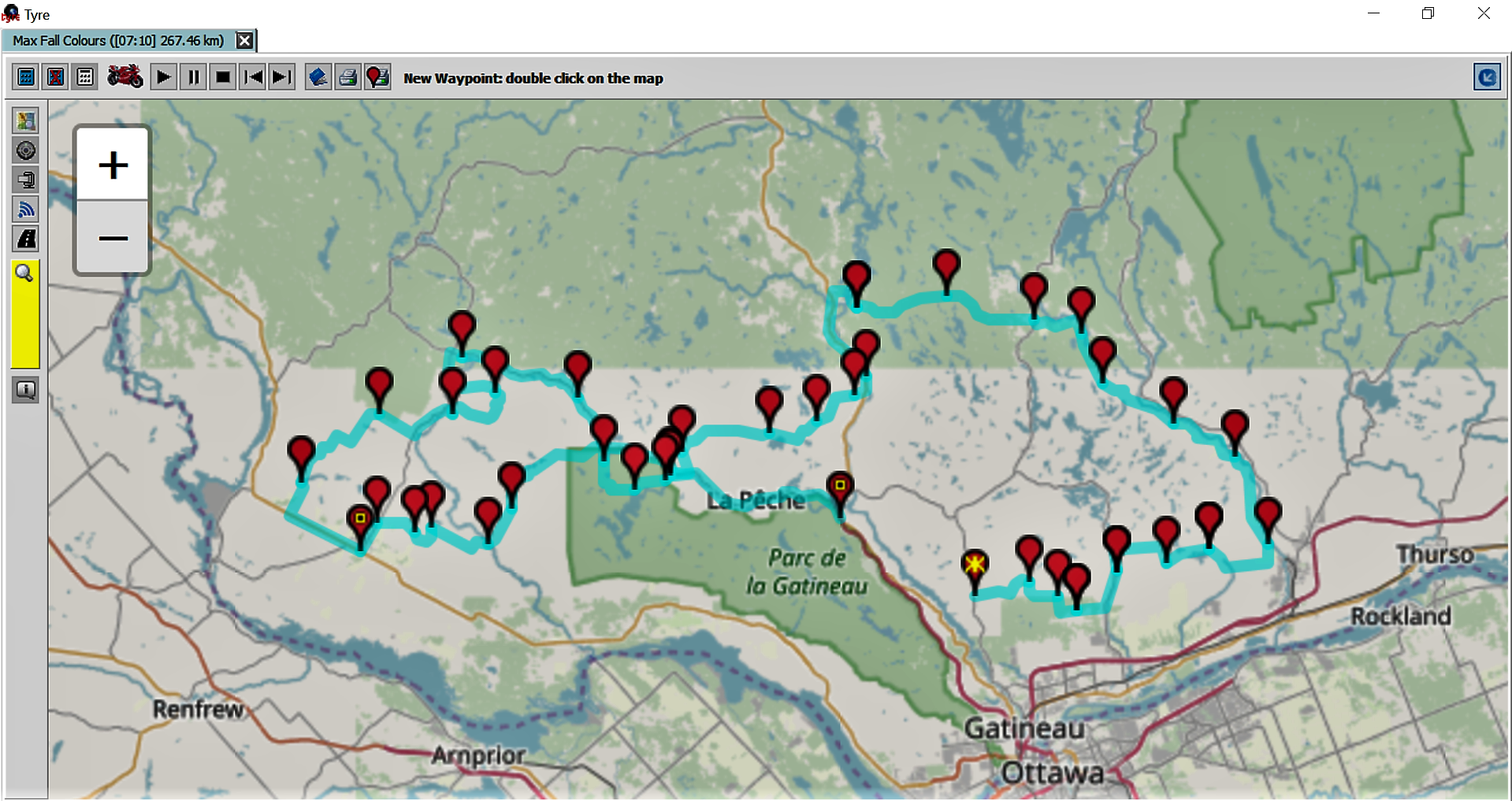Zoom out with the minus button

[113, 237]
